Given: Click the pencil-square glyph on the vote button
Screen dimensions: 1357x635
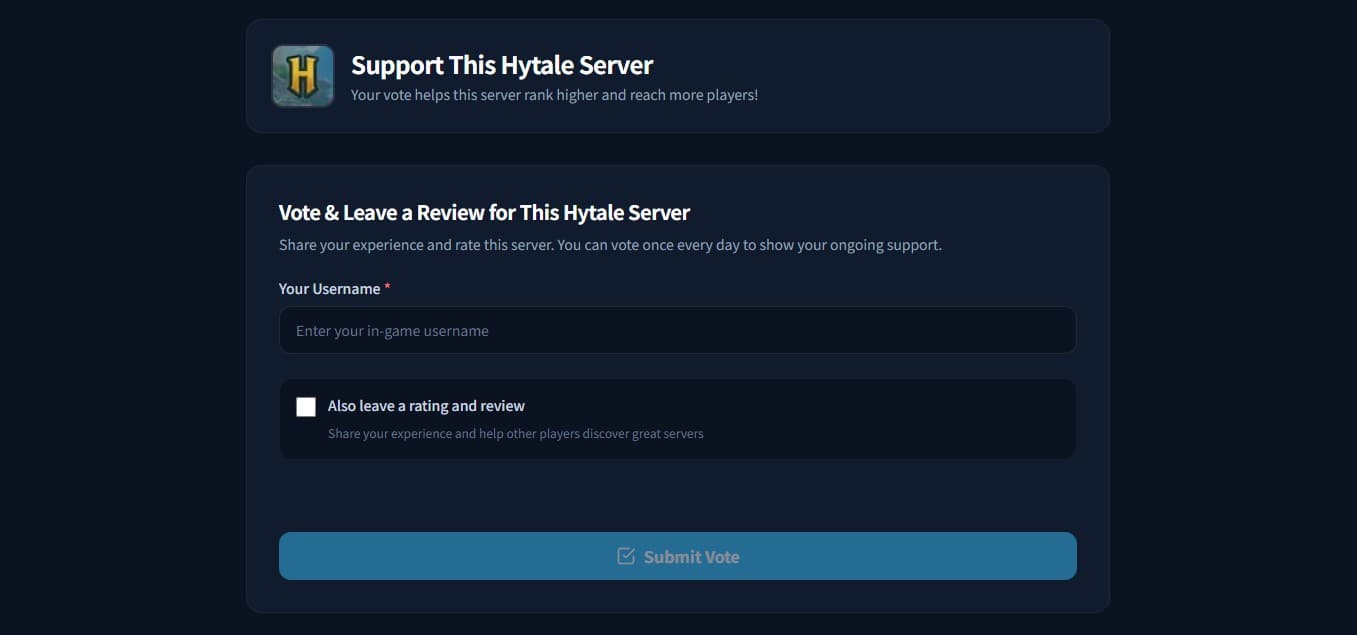Looking at the screenshot, I should coord(626,556).
